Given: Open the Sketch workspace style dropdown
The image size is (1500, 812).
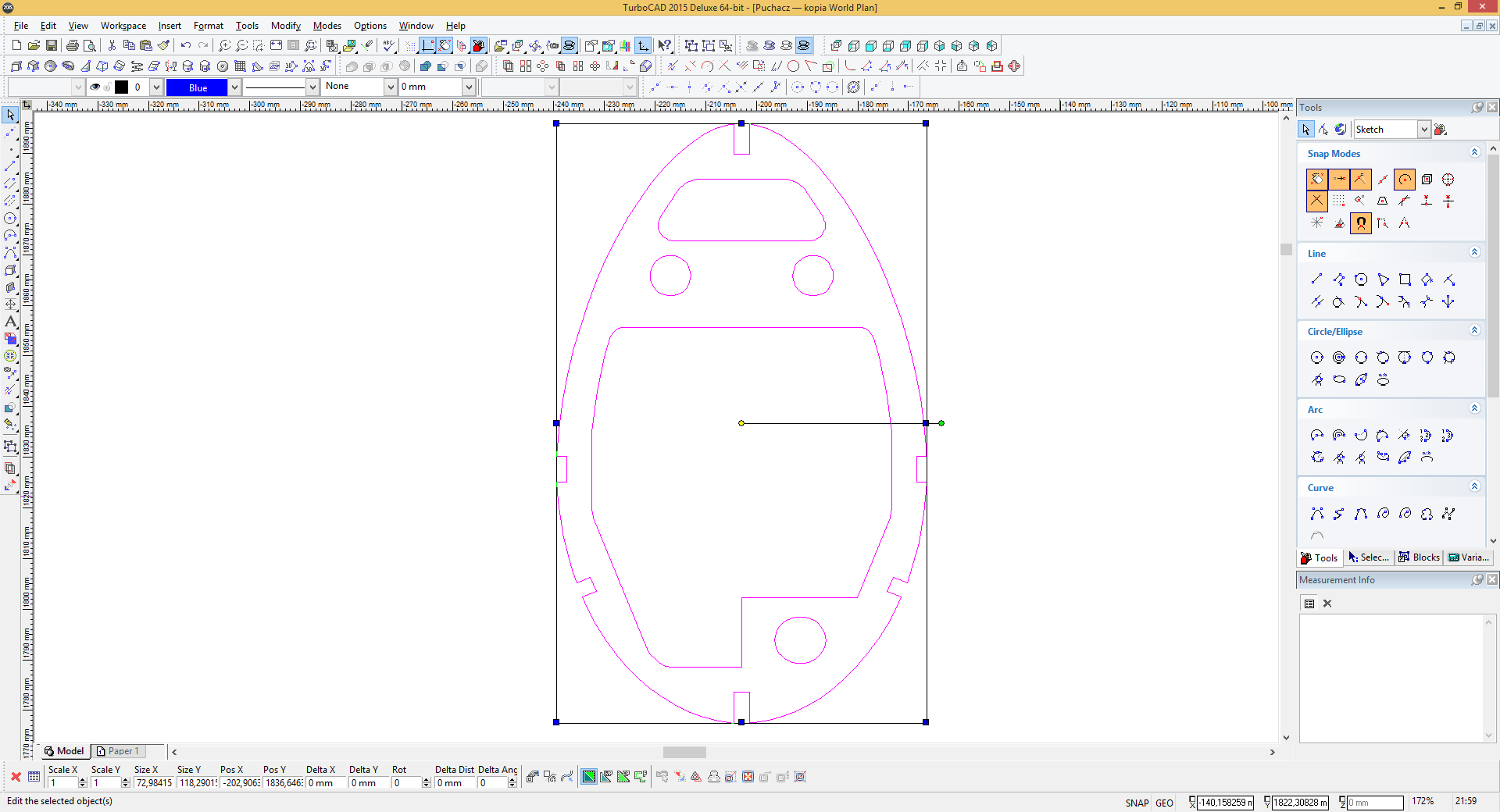Looking at the screenshot, I should (x=1424, y=130).
